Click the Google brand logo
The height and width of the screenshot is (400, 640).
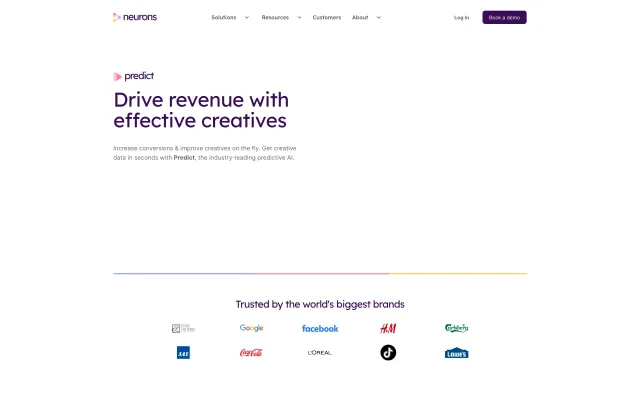251,328
